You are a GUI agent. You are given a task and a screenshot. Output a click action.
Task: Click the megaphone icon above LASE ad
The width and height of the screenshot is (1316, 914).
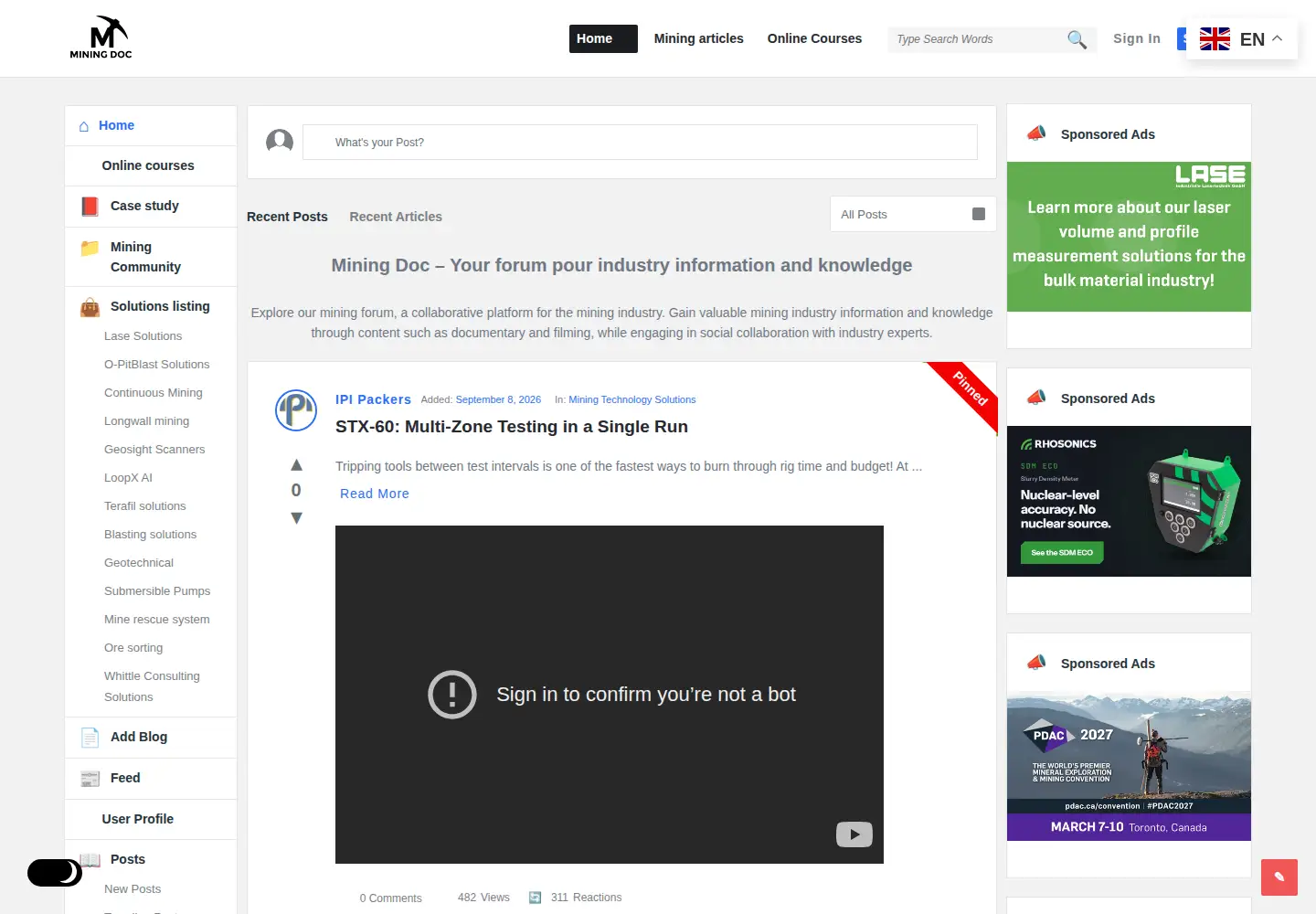(1036, 133)
